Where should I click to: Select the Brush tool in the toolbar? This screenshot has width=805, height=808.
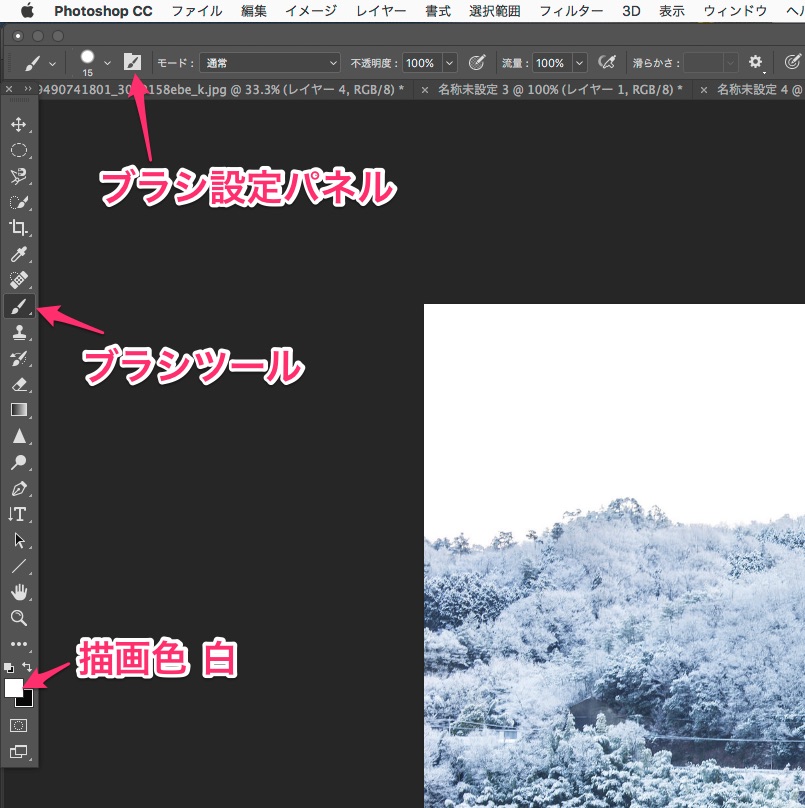pyautogui.click(x=18, y=306)
